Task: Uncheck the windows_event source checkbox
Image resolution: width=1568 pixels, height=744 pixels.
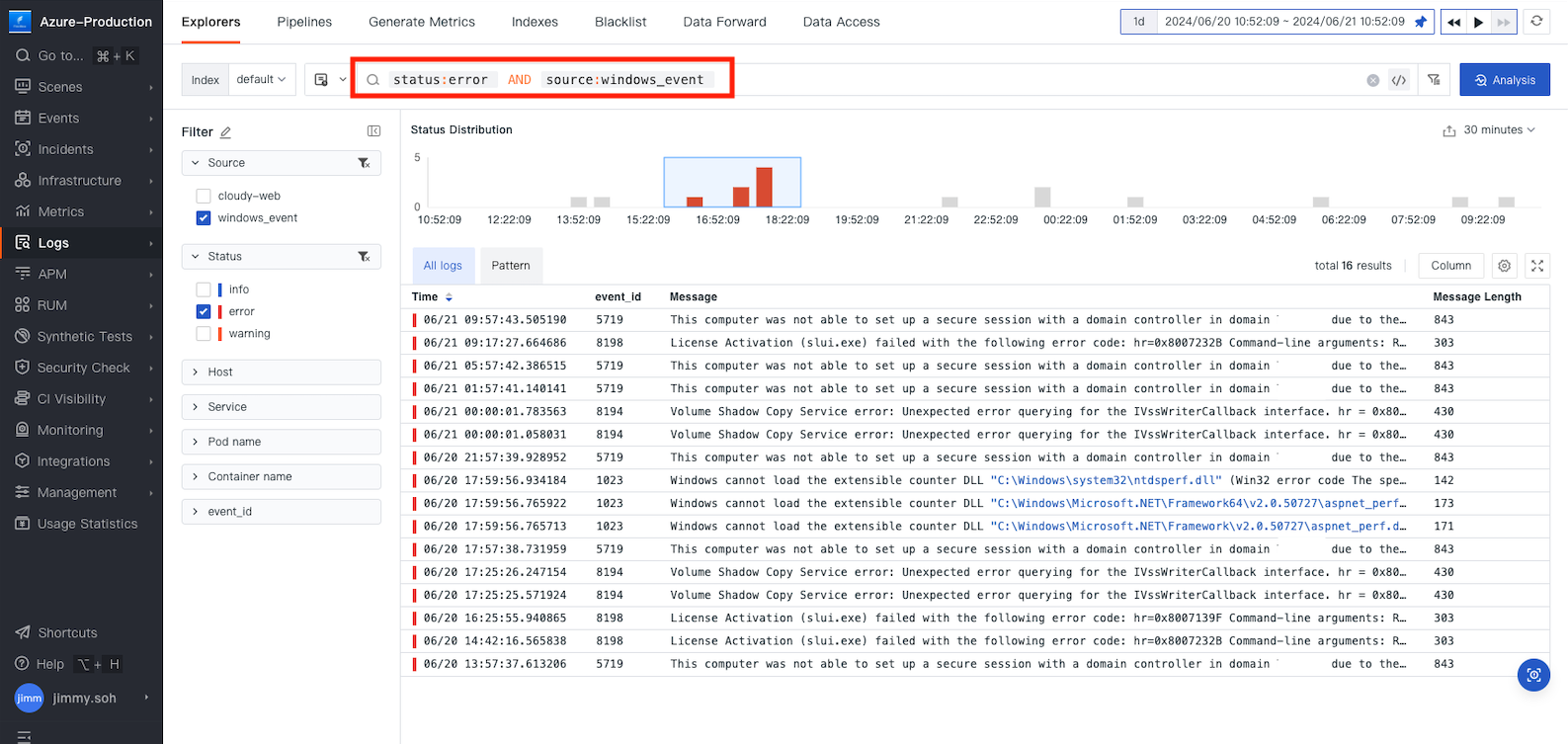Action: point(204,218)
